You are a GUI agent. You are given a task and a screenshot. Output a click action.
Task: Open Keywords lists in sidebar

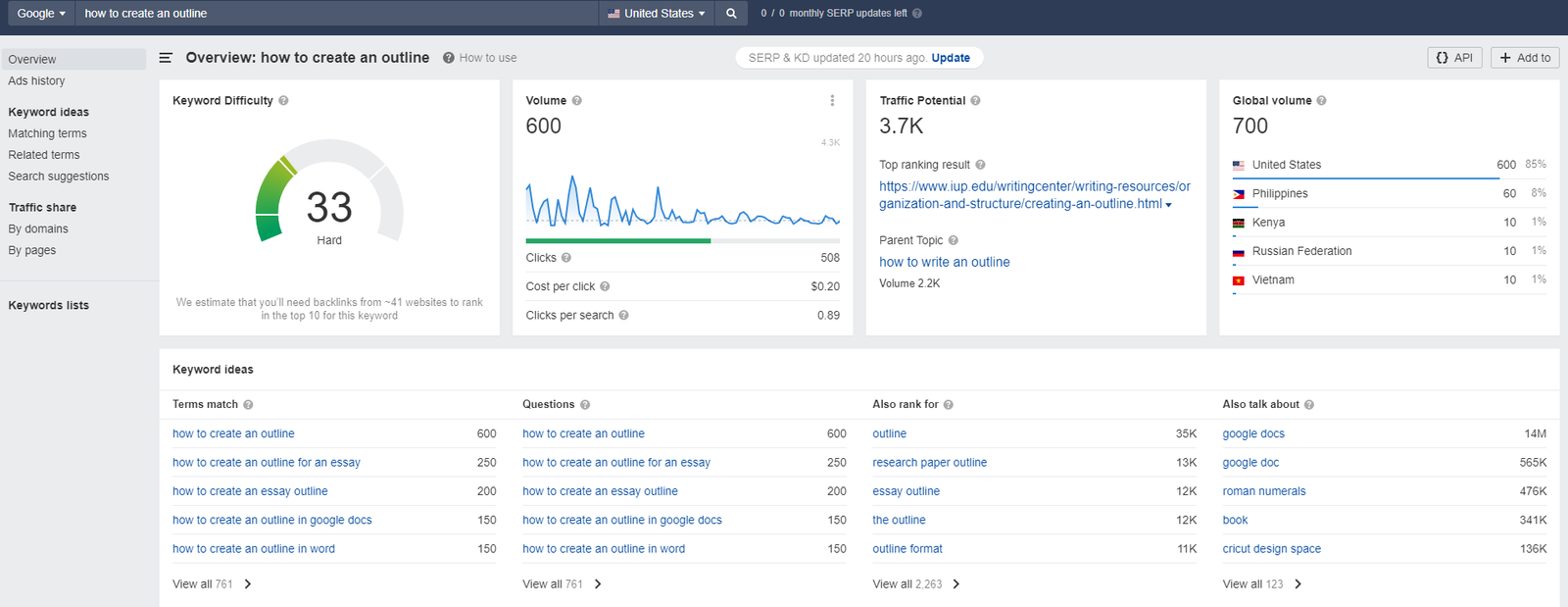coord(49,306)
